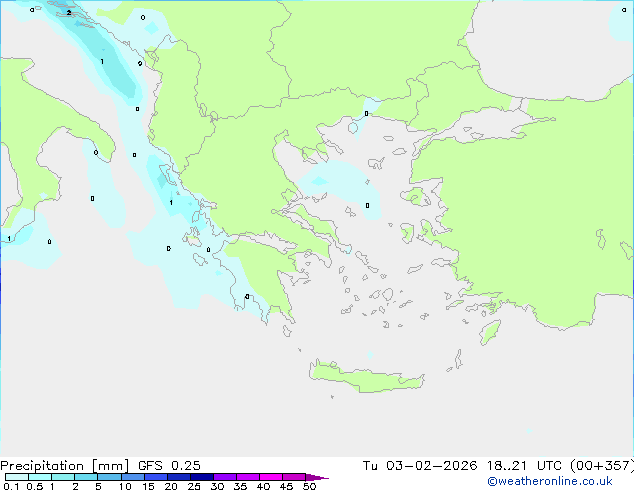The height and width of the screenshot is (490, 634).
Task: Select the 40–45 mm magenta swatch
Action: coord(271,477)
